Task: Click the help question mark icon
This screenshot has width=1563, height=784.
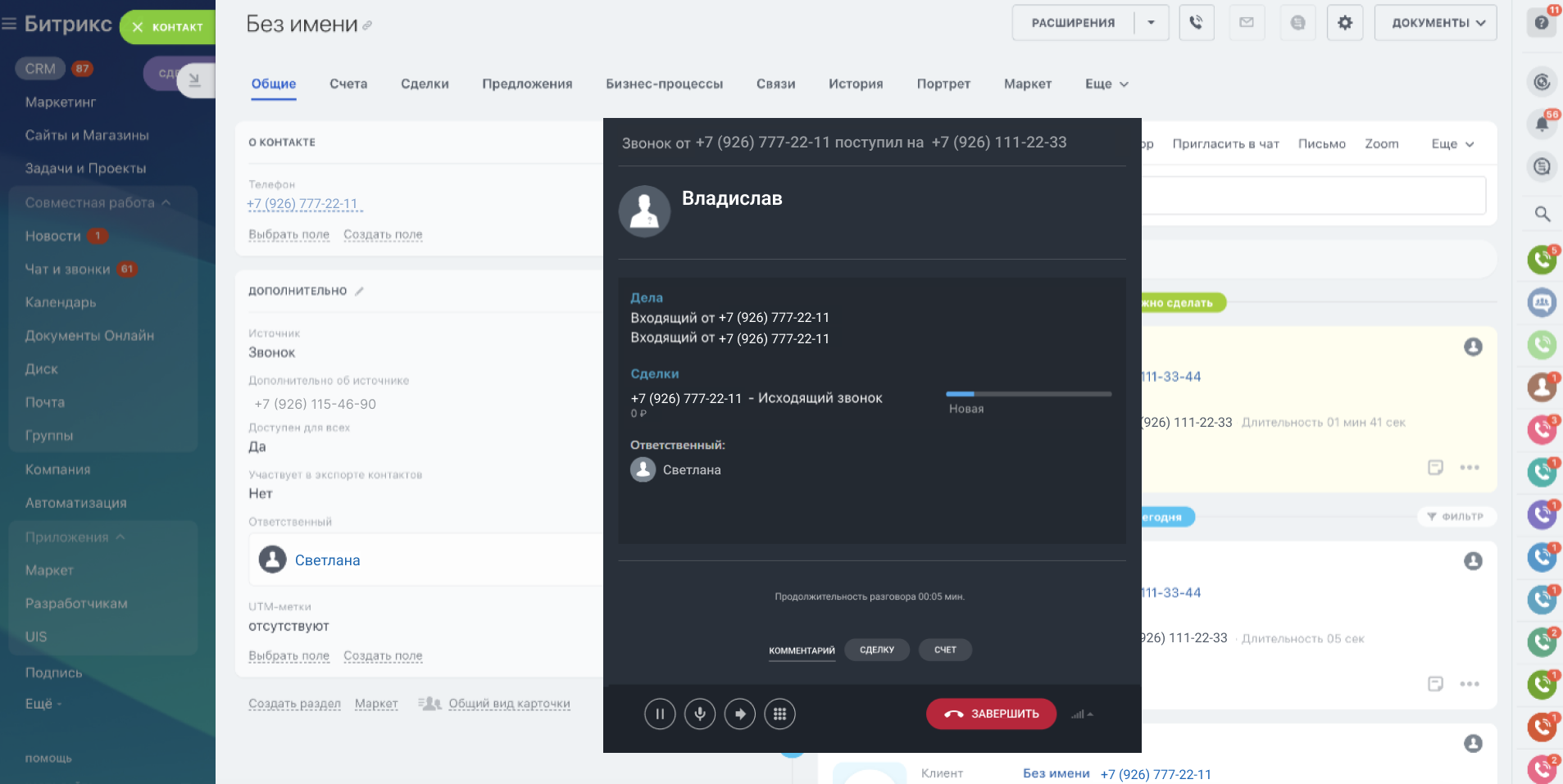Action: pos(1542,23)
